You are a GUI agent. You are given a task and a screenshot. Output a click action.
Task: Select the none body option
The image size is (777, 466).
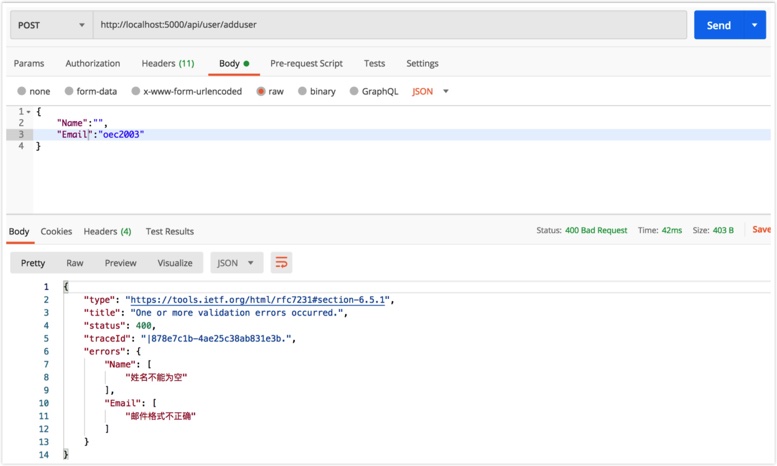click(x=34, y=91)
